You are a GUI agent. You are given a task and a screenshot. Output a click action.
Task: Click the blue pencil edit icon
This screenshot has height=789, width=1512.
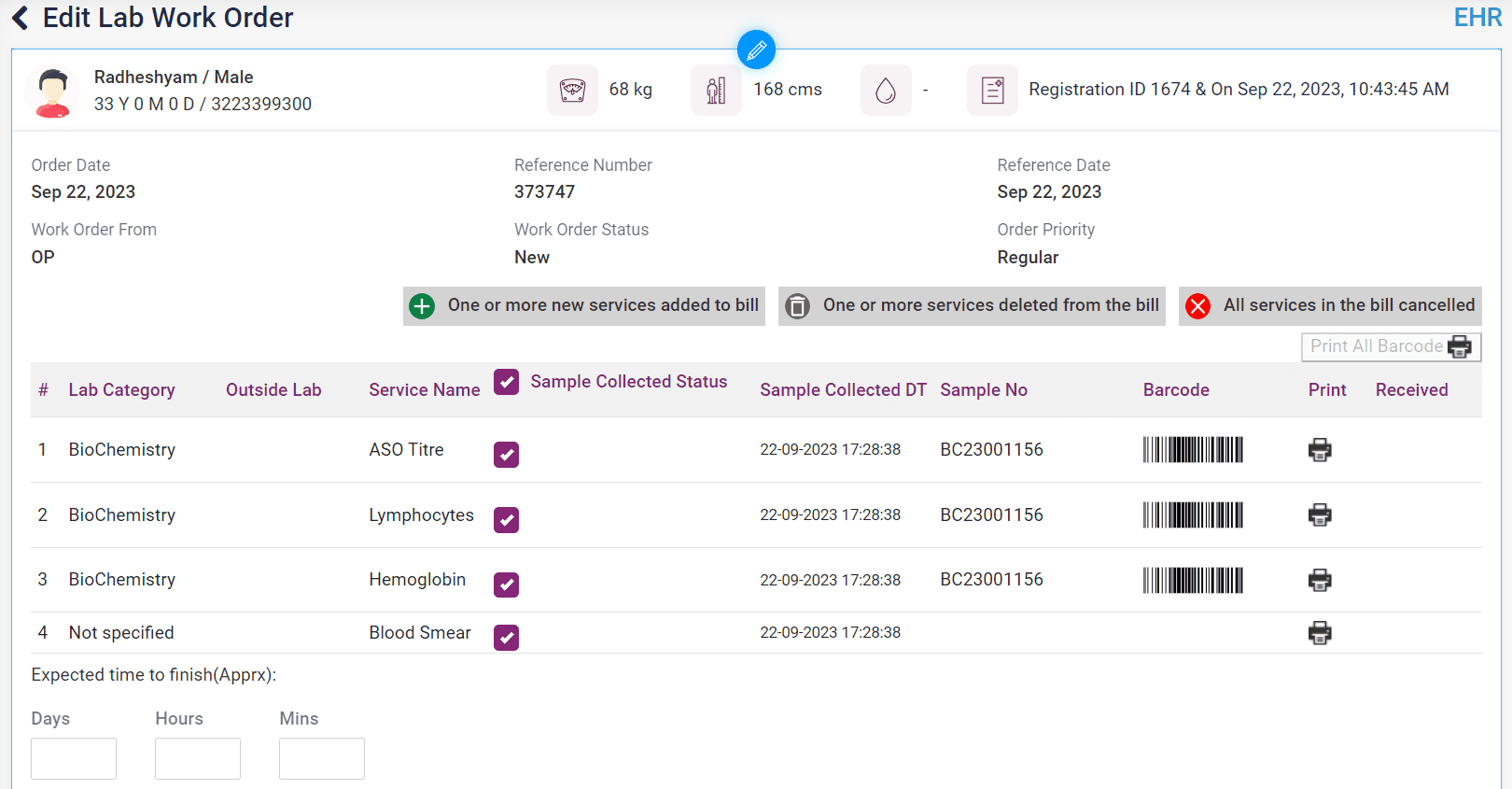(x=756, y=49)
